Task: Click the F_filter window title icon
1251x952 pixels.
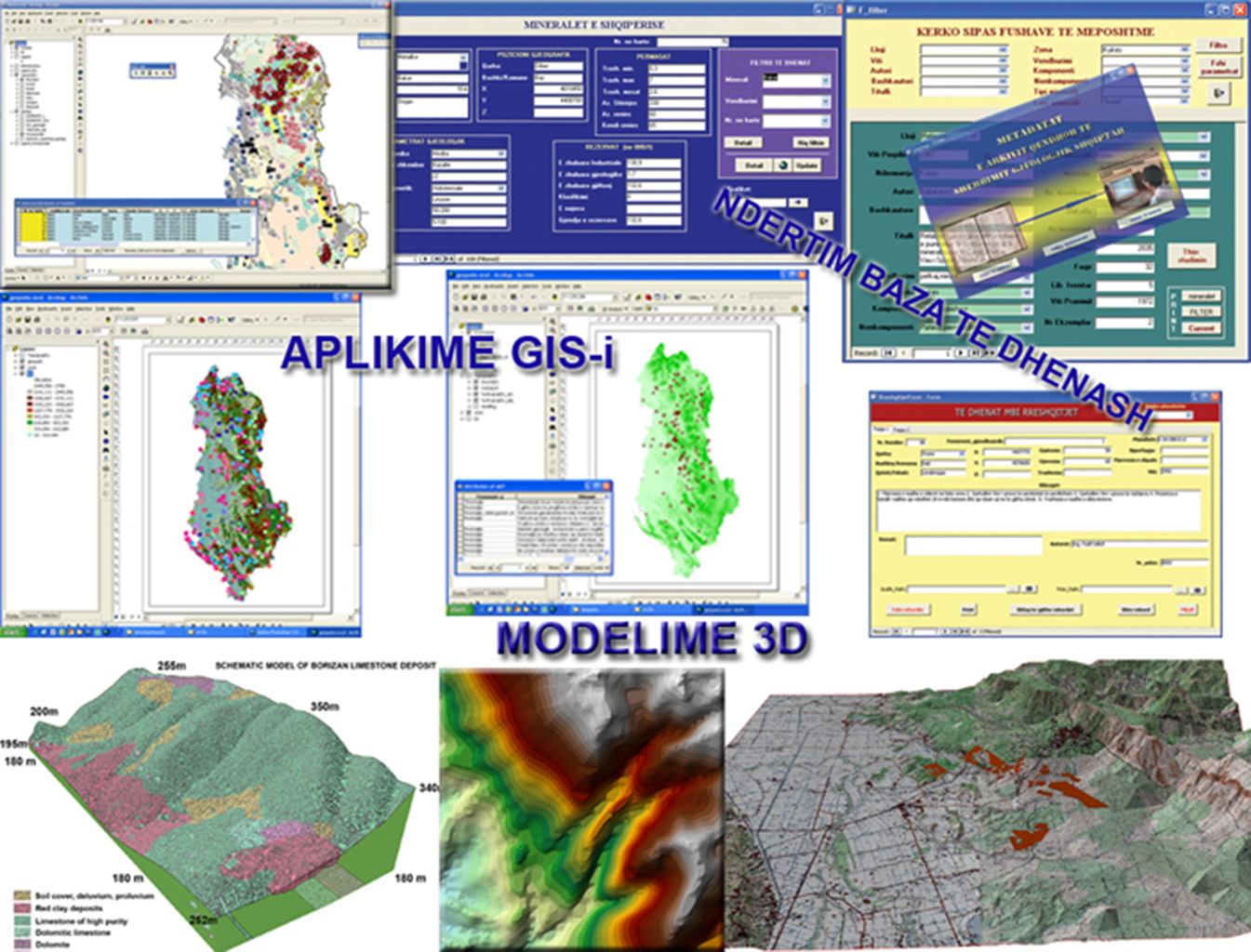Action: tap(852, 9)
